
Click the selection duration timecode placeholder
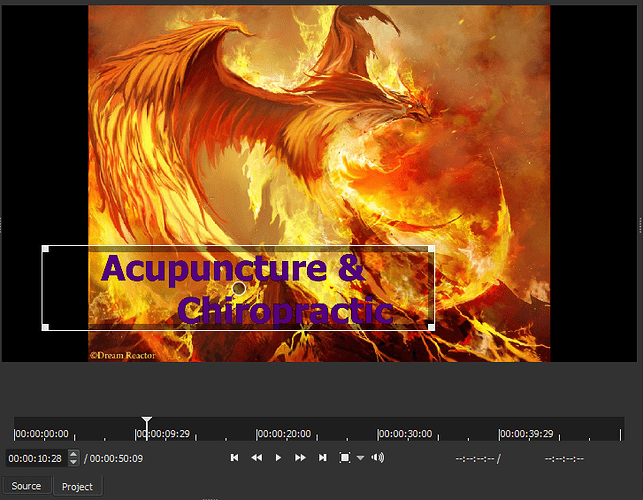[564, 459]
